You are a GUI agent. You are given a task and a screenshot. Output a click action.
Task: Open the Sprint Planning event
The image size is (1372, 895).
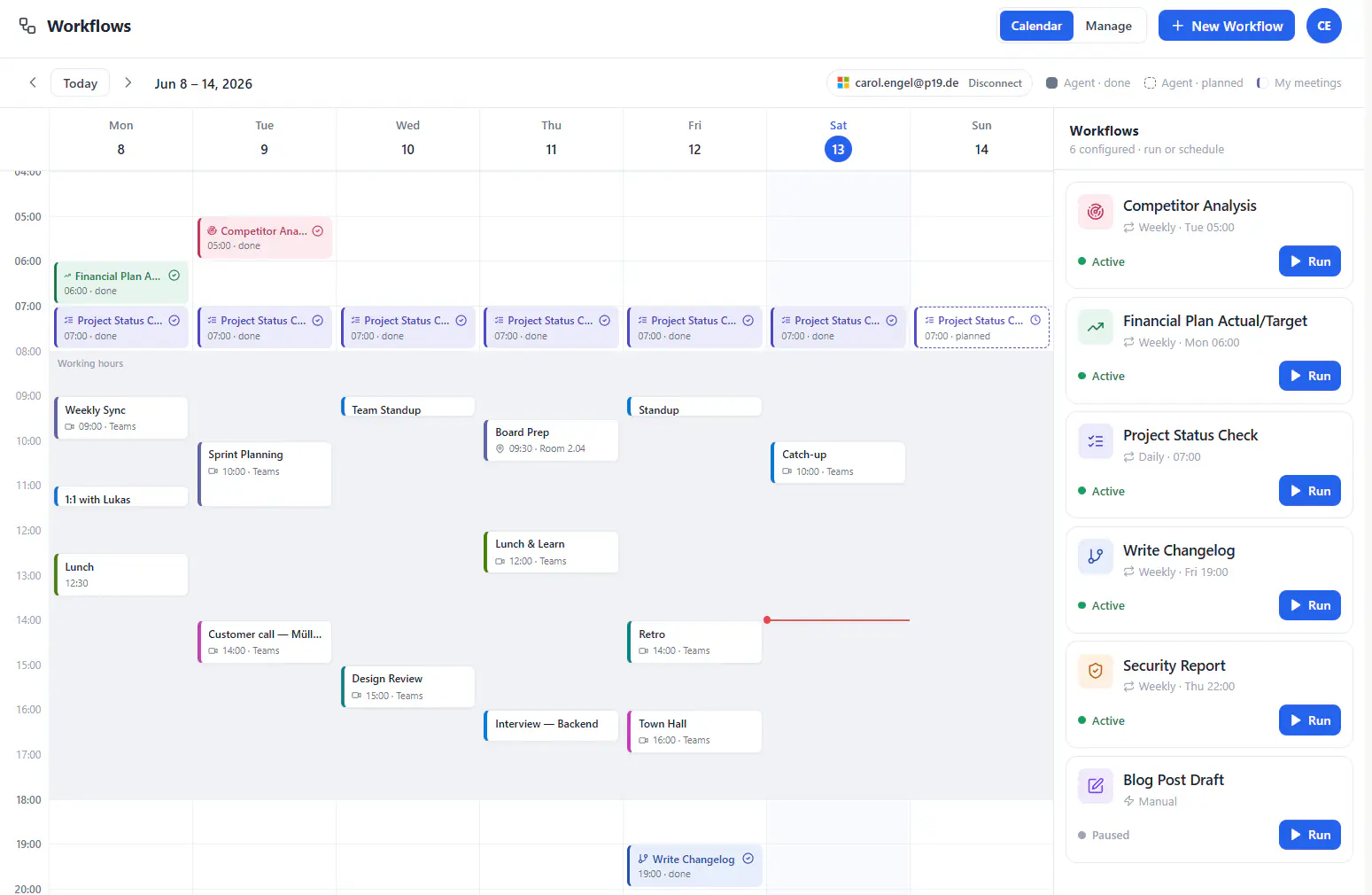[265, 474]
